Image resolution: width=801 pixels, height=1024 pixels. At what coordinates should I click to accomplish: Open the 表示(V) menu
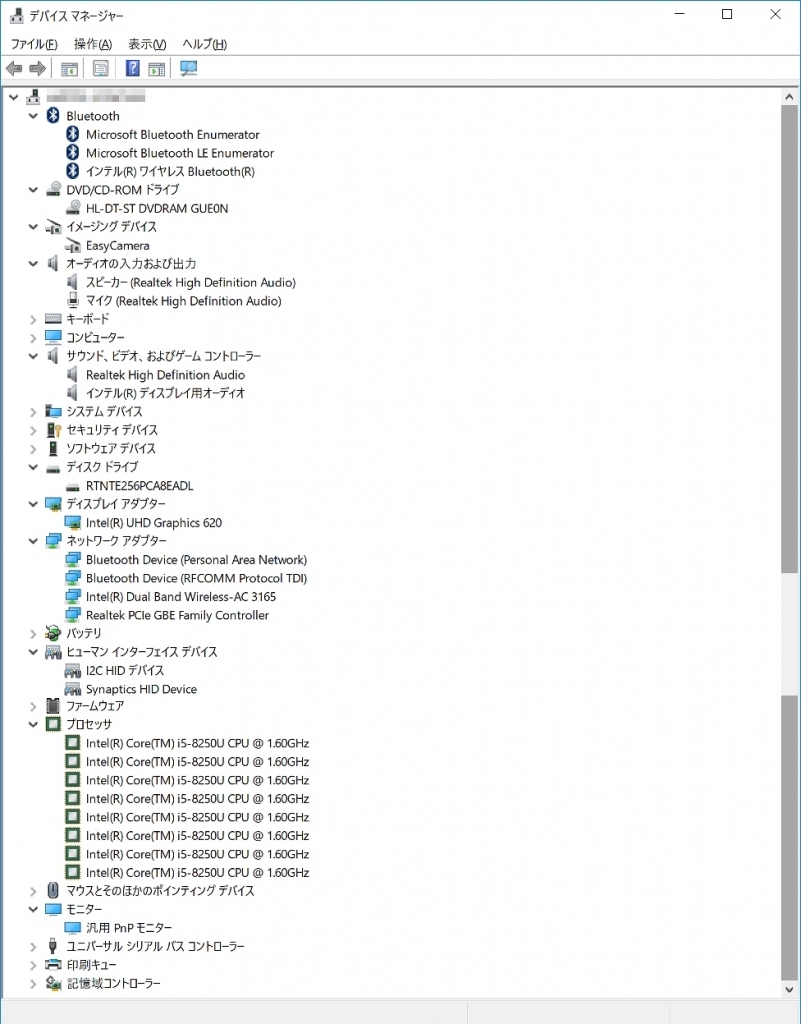pyautogui.click(x=147, y=44)
